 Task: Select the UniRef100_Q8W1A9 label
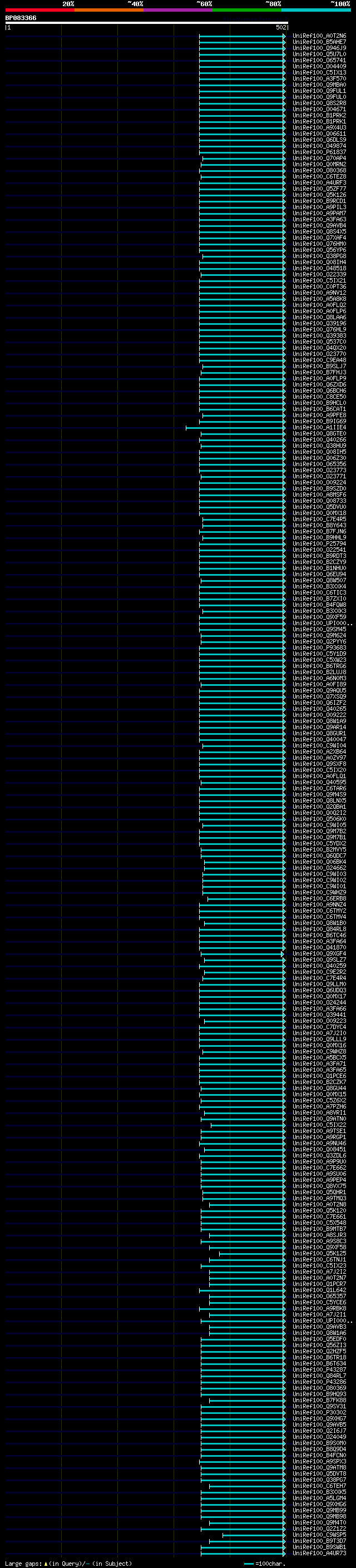(x=319, y=721)
